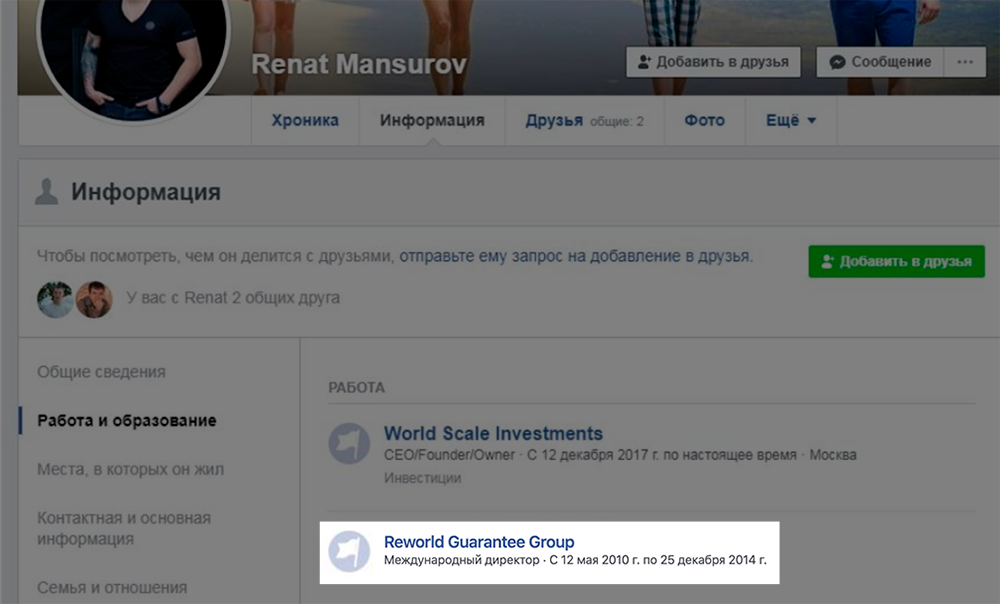Send a message with the Сообщение button
This screenshot has height=604, width=1000.
(880, 62)
